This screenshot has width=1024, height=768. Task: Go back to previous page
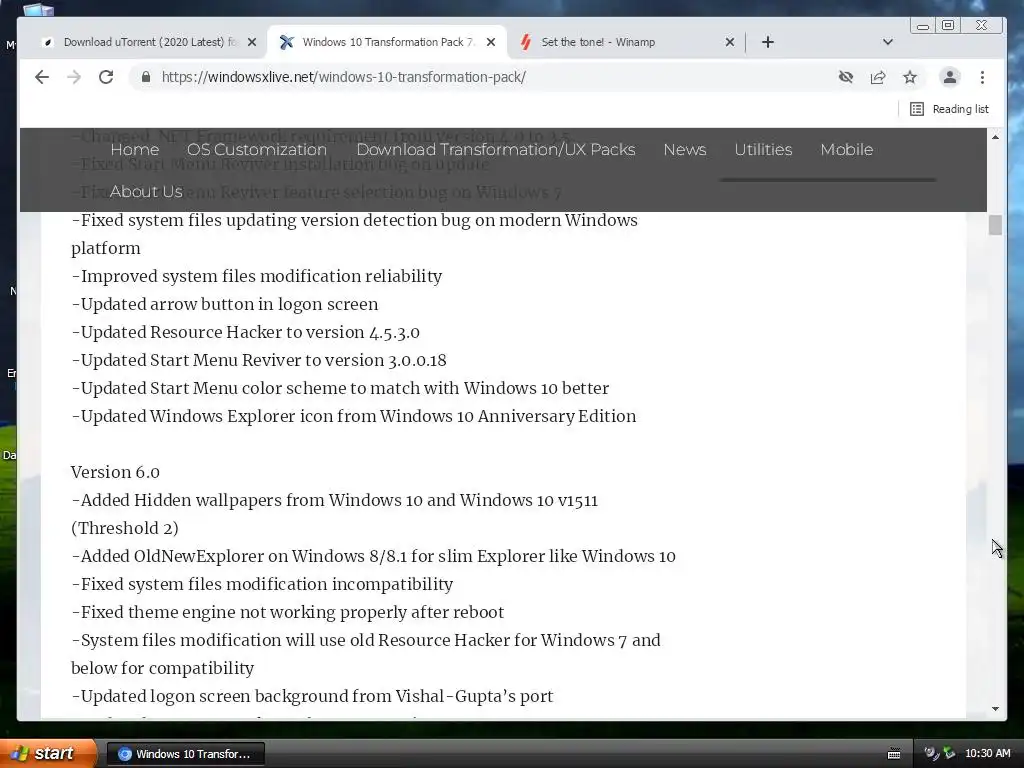pyautogui.click(x=42, y=77)
